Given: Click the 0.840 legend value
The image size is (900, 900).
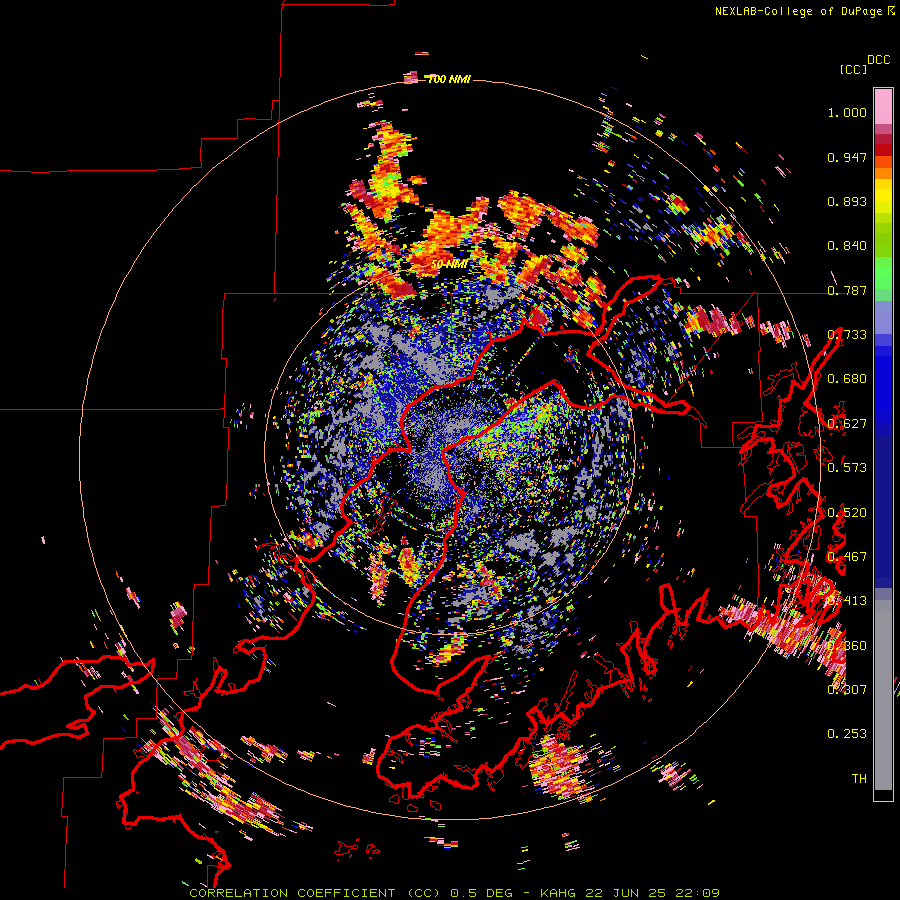Looking at the screenshot, I should [847, 246].
